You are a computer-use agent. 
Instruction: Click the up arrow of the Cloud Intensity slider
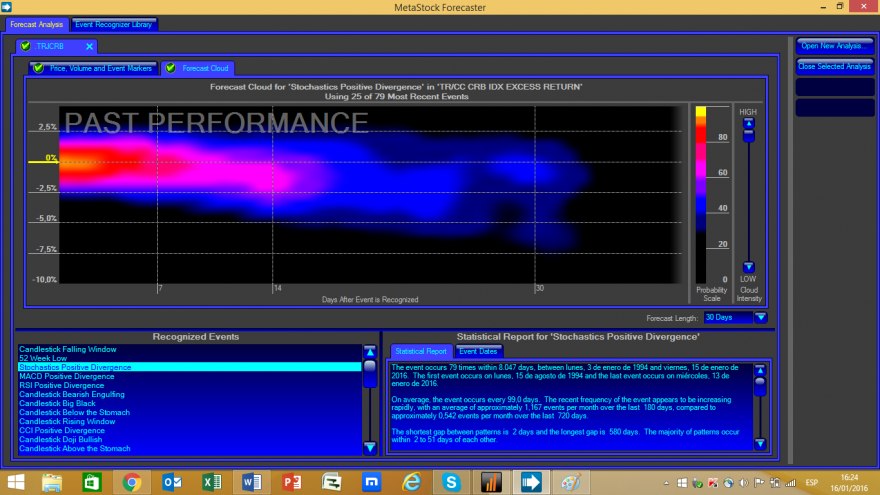coord(748,123)
